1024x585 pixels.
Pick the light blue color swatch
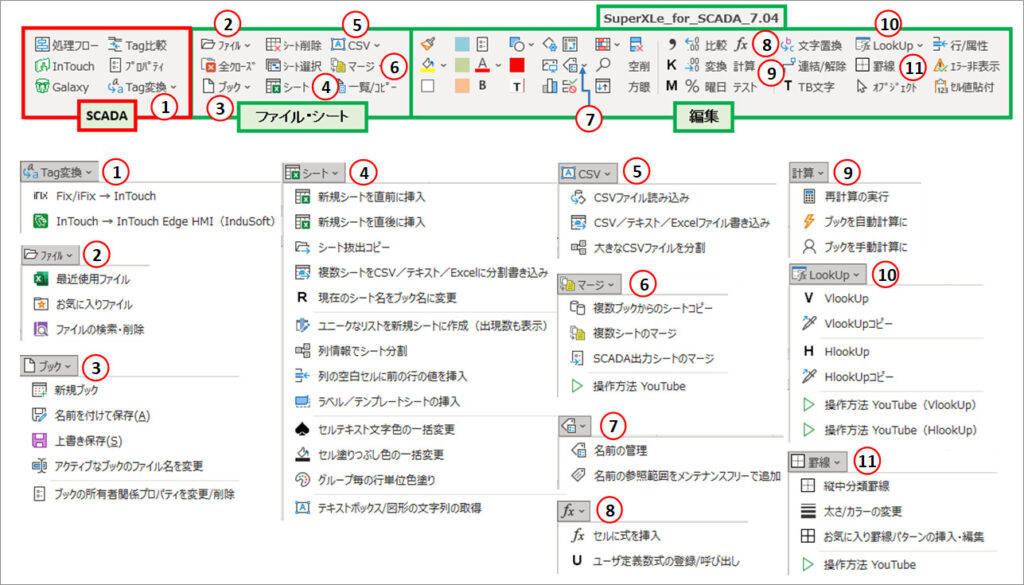point(462,44)
